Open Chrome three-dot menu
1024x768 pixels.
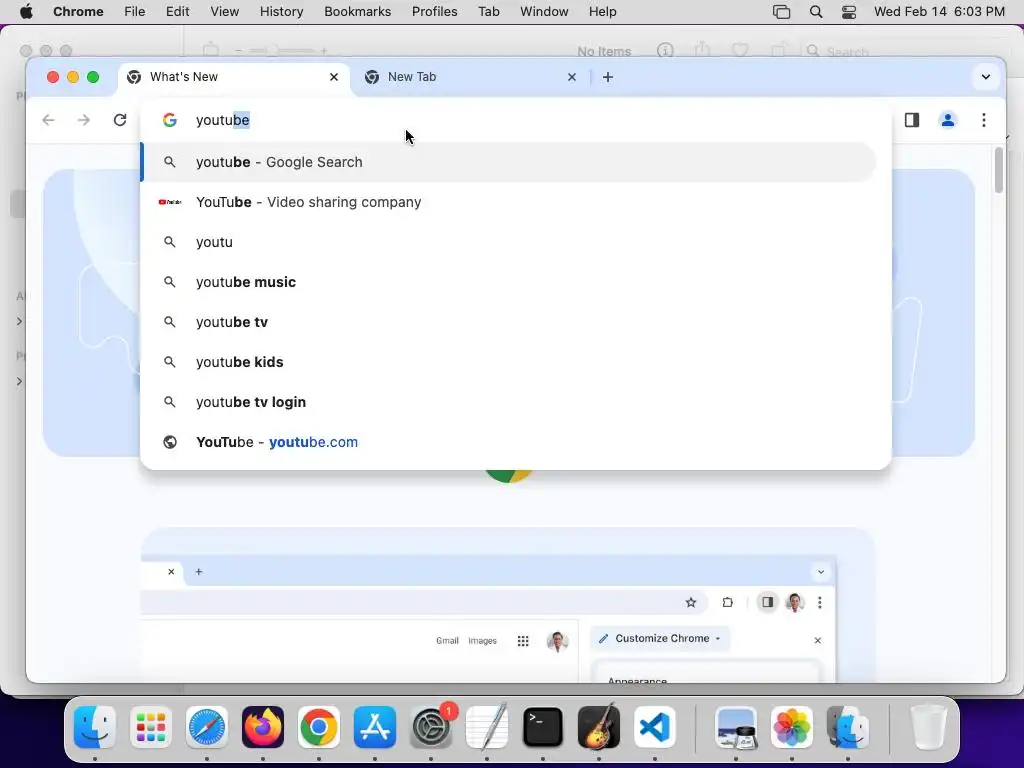pos(984,120)
